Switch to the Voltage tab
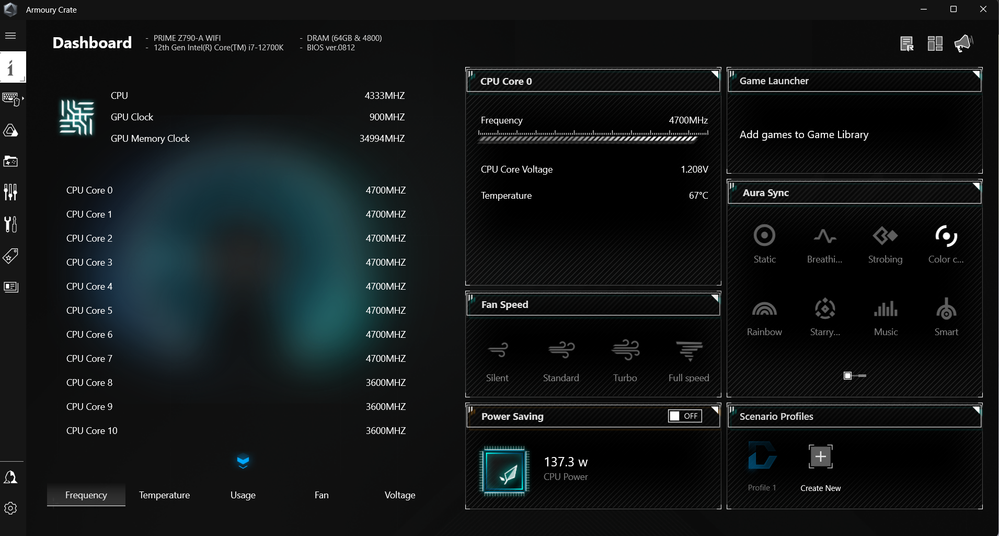Screen dimensions: 999x536 tap(399, 495)
